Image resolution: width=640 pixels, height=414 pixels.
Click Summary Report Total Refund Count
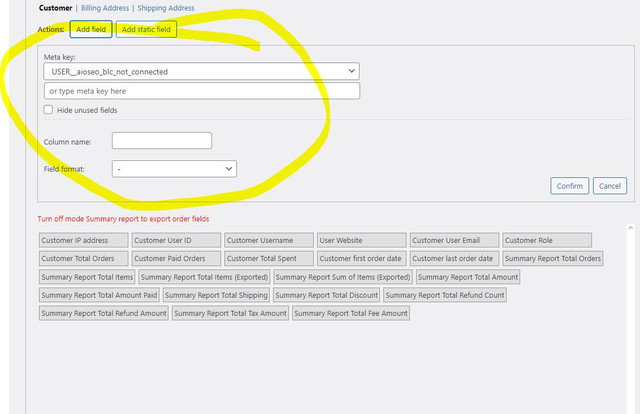coord(445,295)
